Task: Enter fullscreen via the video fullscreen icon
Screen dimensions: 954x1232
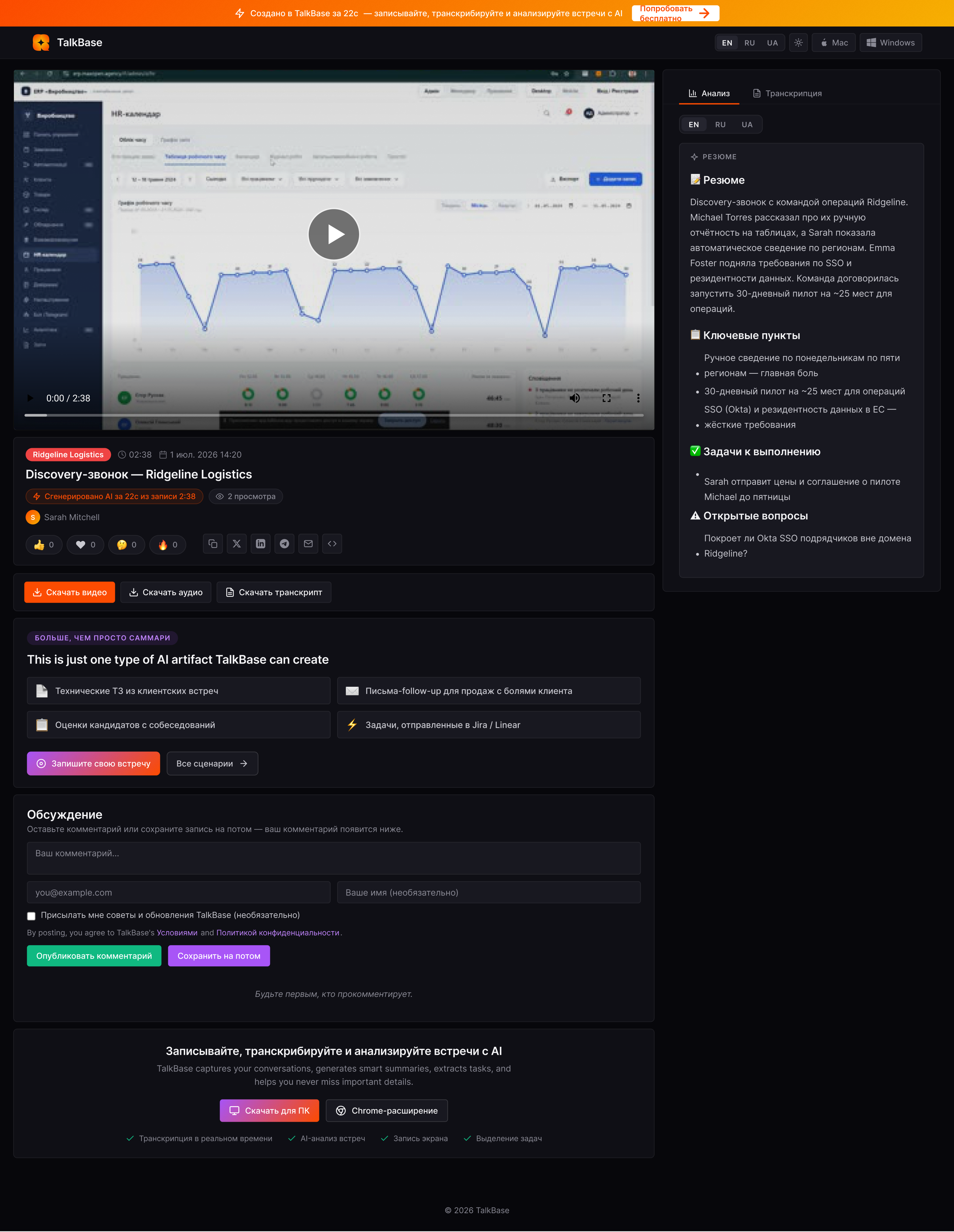Action: (x=607, y=398)
